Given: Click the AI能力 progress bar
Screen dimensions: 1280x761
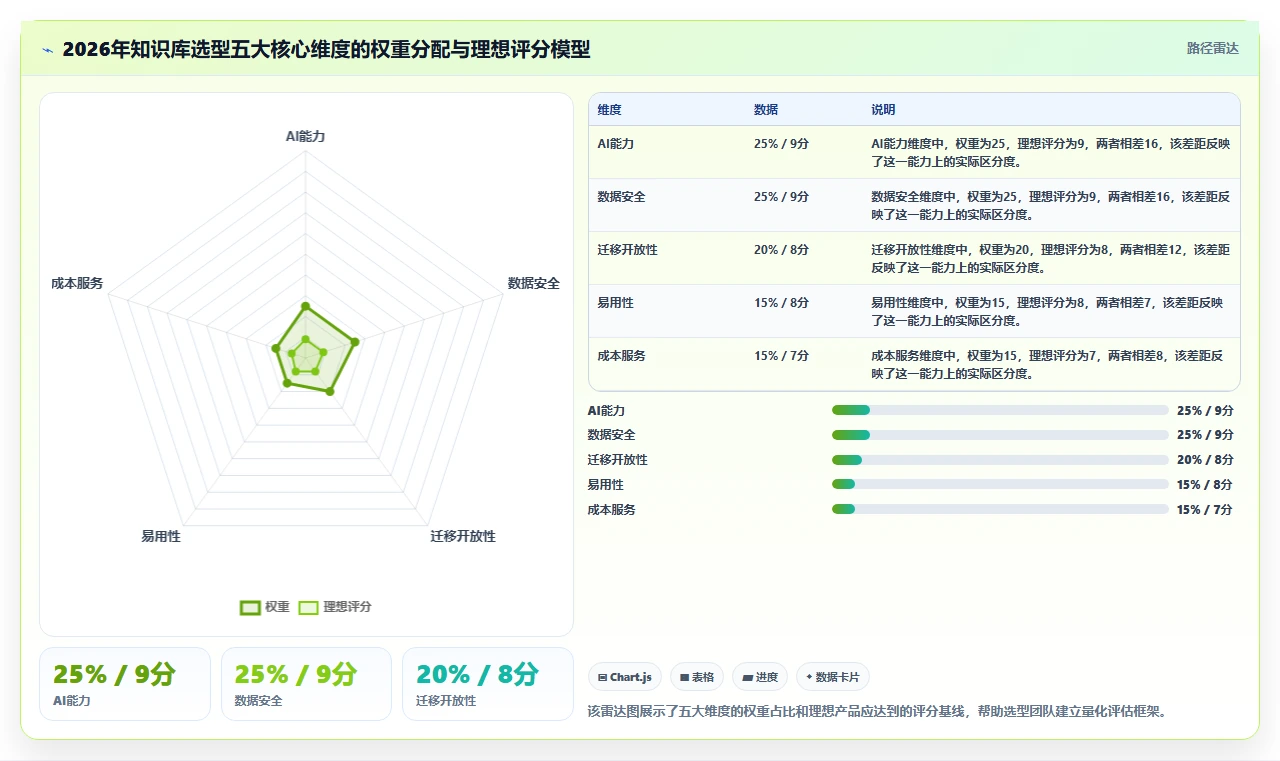Looking at the screenshot, I should (x=1000, y=410).
